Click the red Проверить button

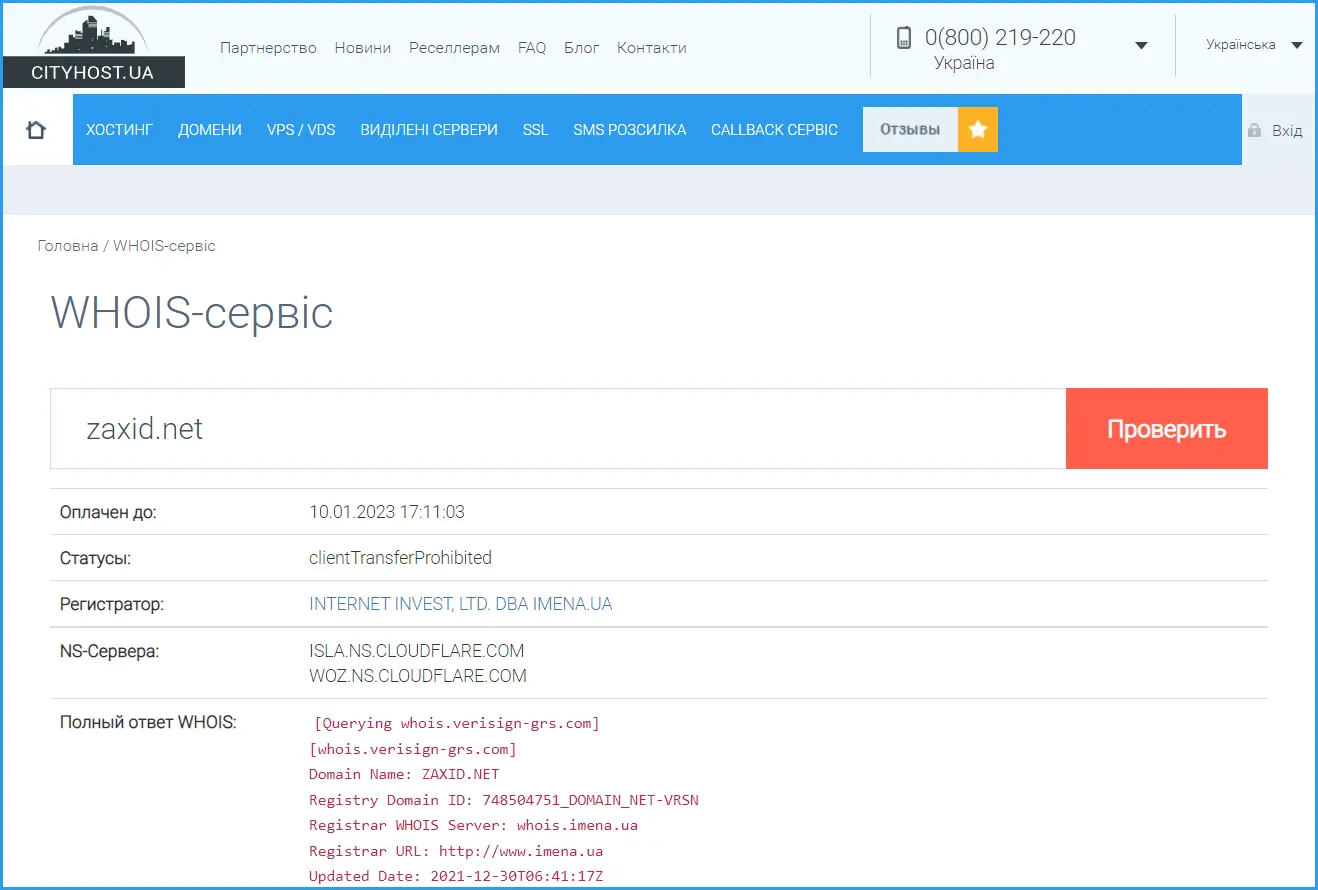pyautogui.click(x=1167, y=429)
